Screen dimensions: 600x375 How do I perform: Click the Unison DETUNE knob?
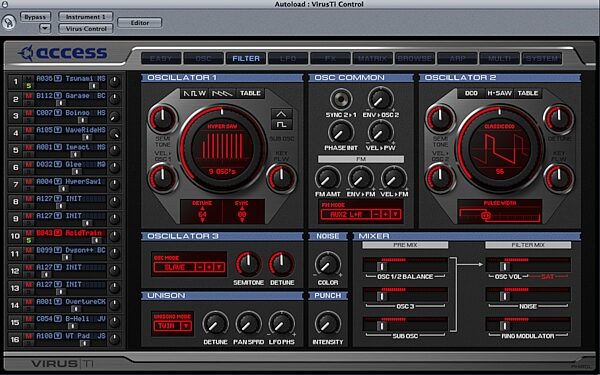pos(215,324)
